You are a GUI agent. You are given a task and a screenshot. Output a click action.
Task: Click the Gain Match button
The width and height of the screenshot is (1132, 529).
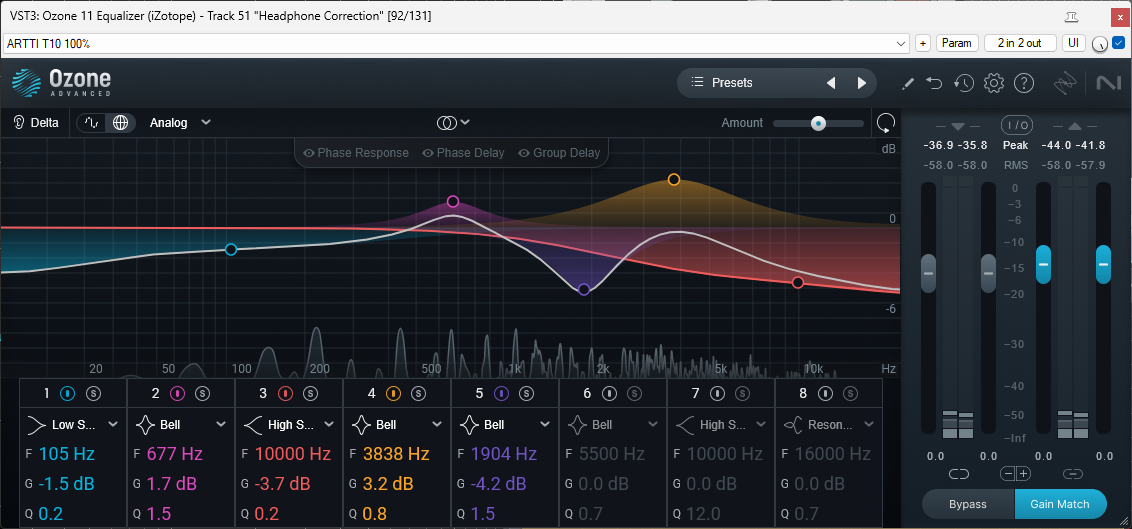click(x=1060, y=504)
